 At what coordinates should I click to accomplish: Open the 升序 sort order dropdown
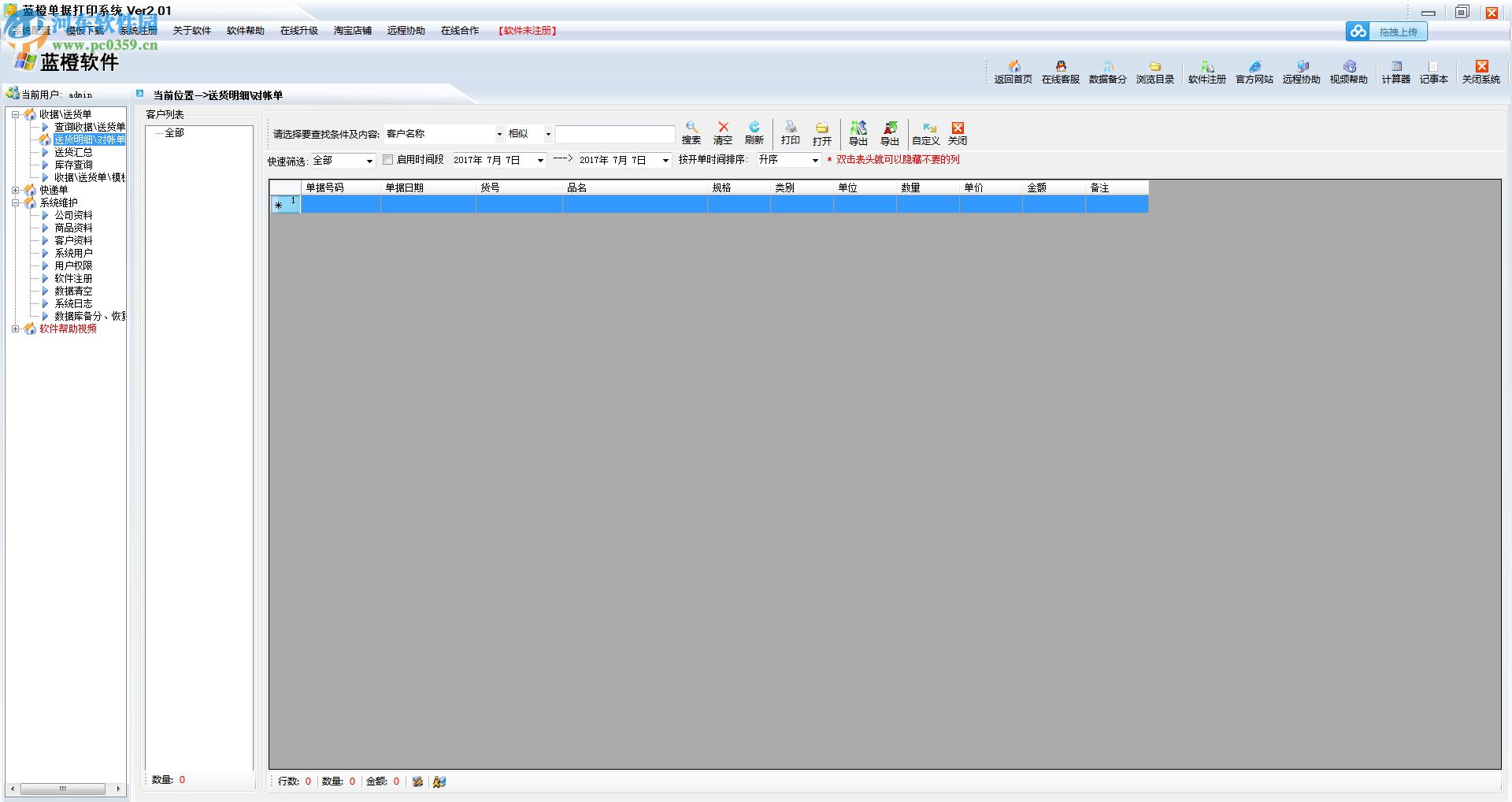(815, 161)
